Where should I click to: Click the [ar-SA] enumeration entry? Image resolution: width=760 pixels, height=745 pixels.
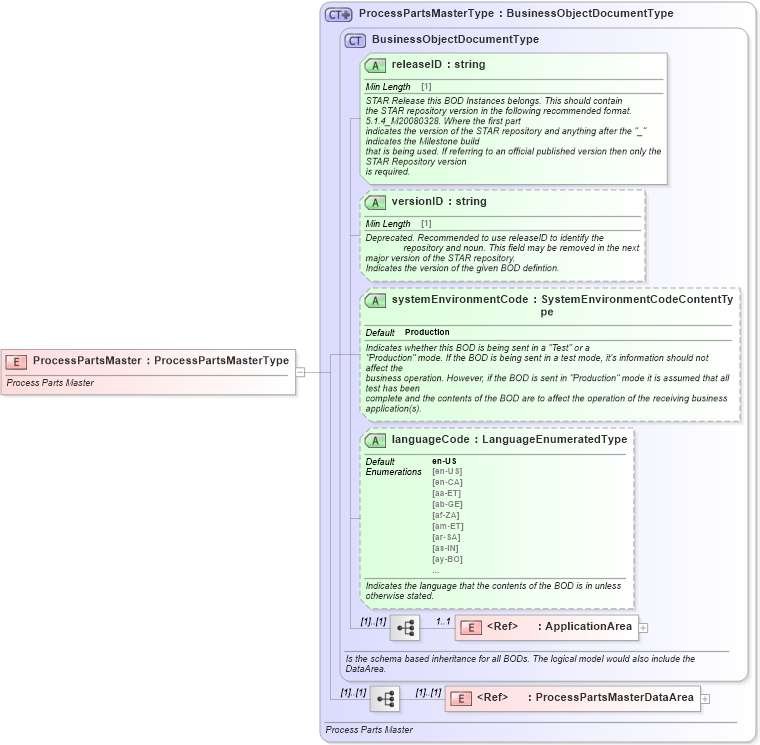pos(446,537)
